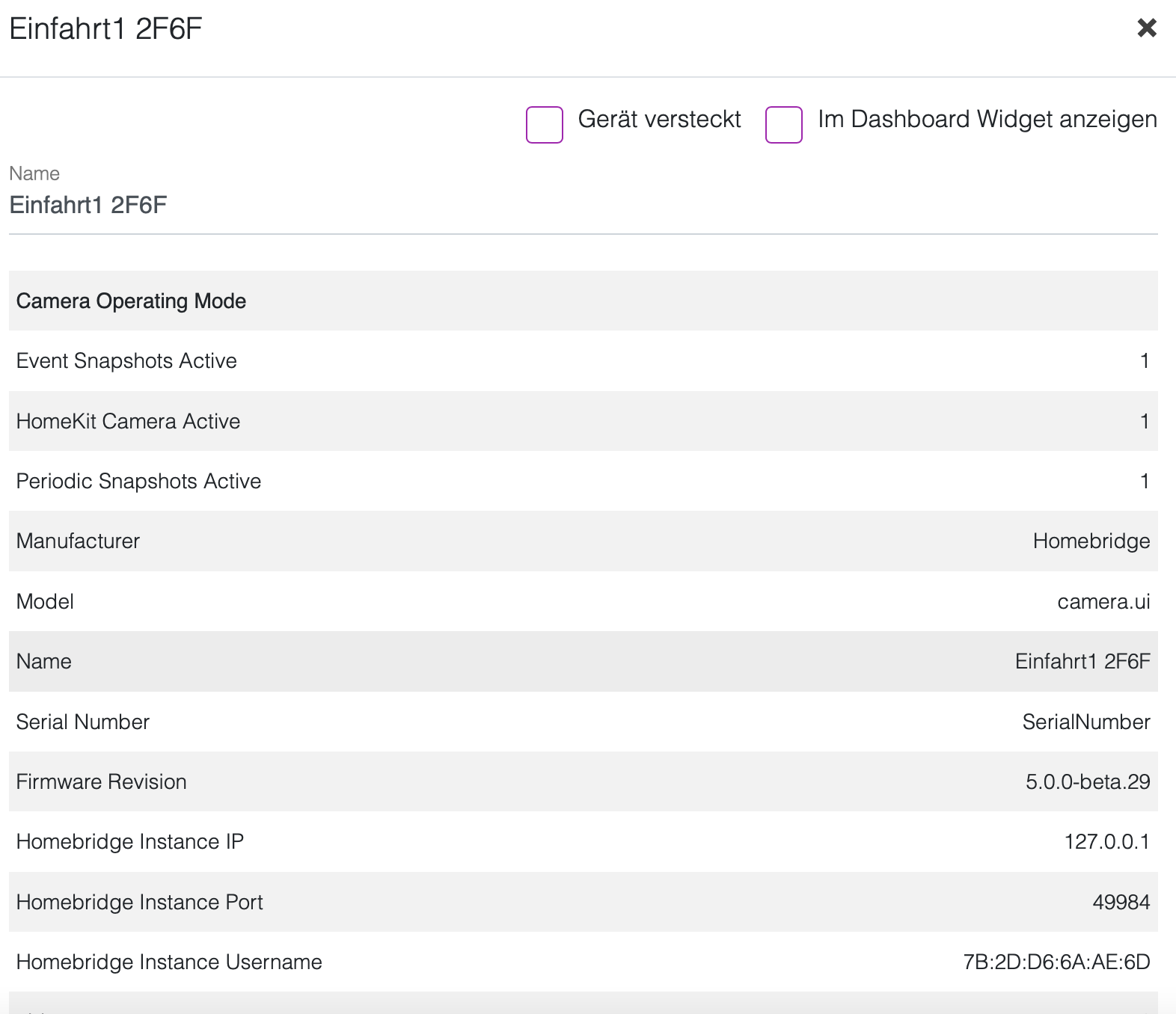Click the Homebridge Instance Port value 49984
1176x1014 pixels.
[1121, 903]
